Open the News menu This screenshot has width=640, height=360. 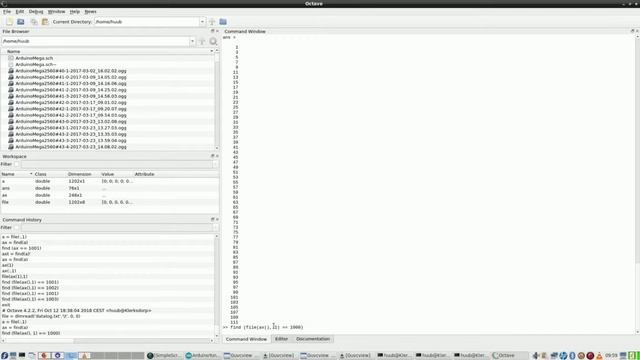[90, 11]
